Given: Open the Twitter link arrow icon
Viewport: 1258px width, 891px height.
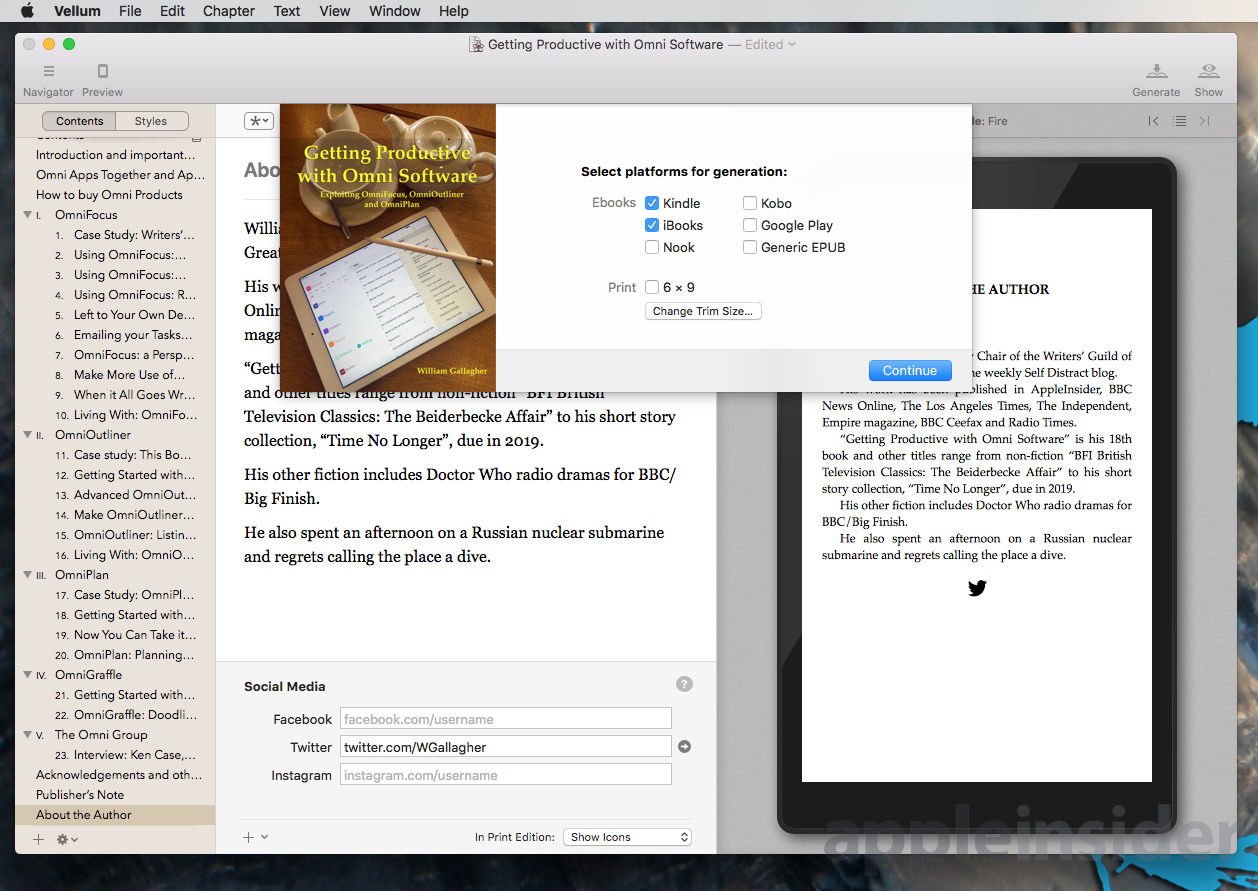Looking at the screenshot, I should [684, 746].
